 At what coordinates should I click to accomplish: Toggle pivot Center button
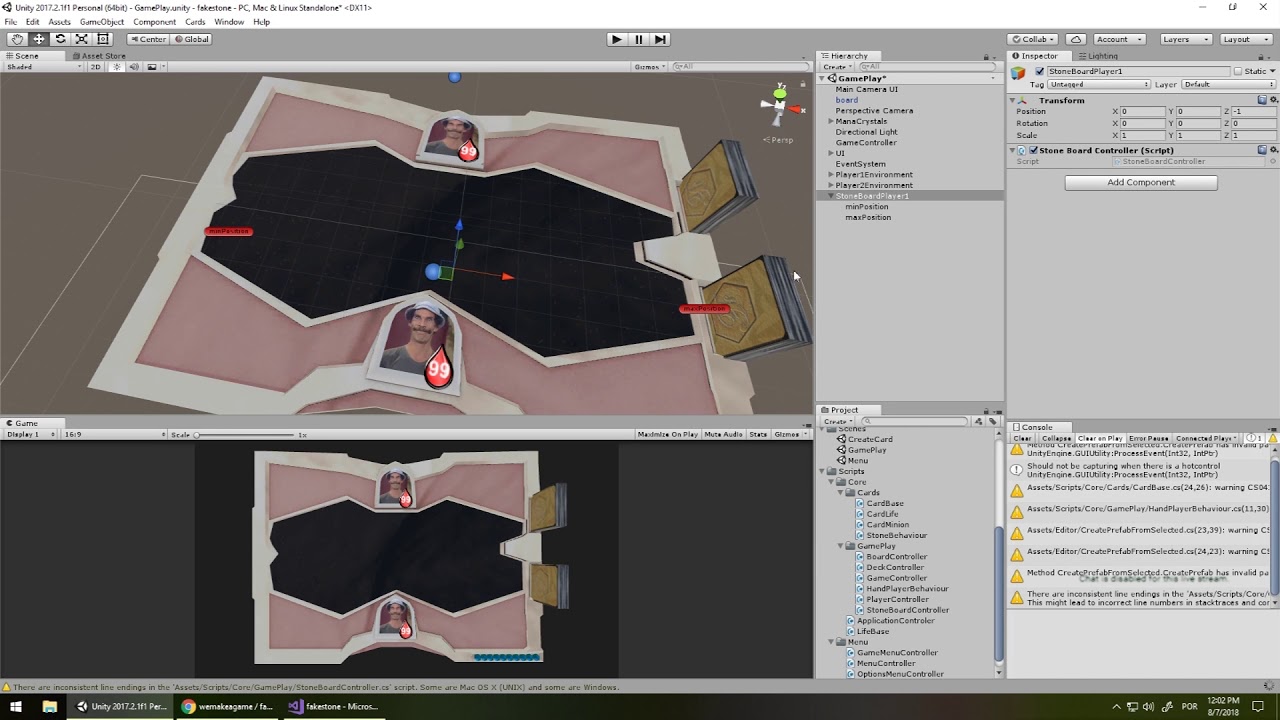[x=148, y=39]
